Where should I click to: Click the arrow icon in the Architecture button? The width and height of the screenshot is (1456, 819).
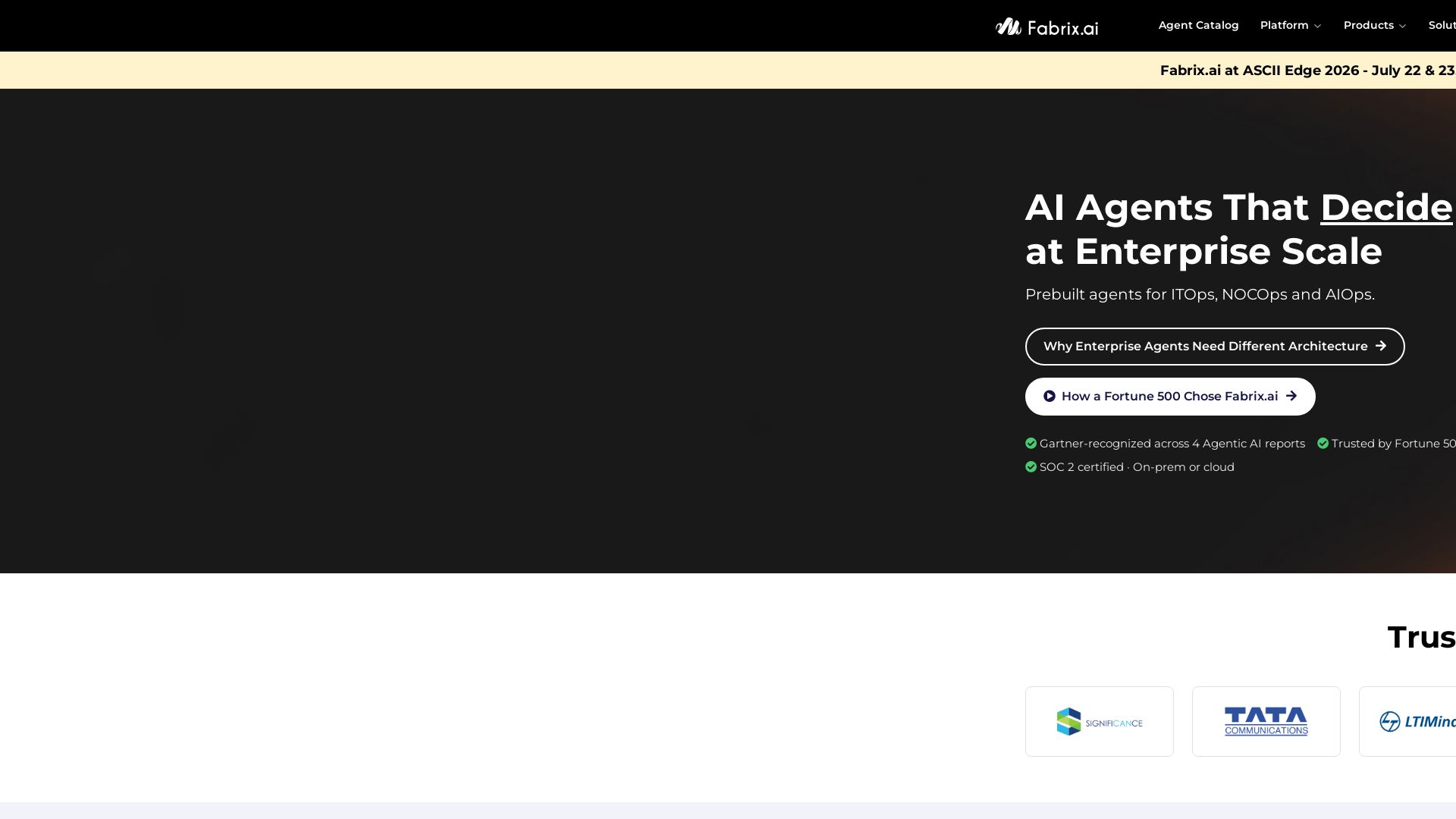[x=1381, y=346]
